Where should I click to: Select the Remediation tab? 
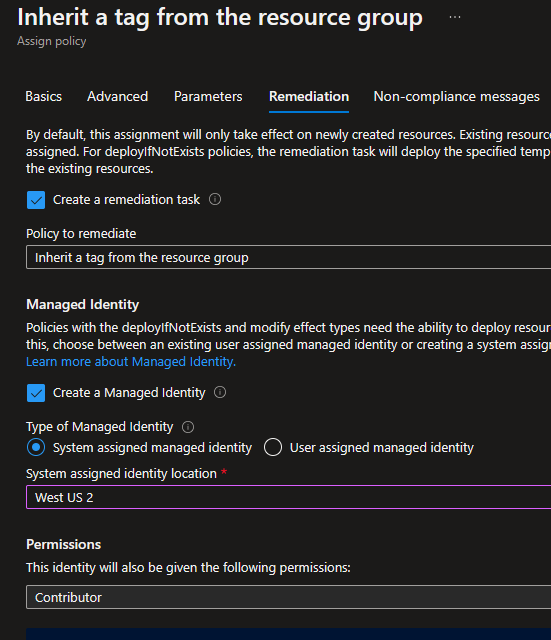click(x=309, y=96)
